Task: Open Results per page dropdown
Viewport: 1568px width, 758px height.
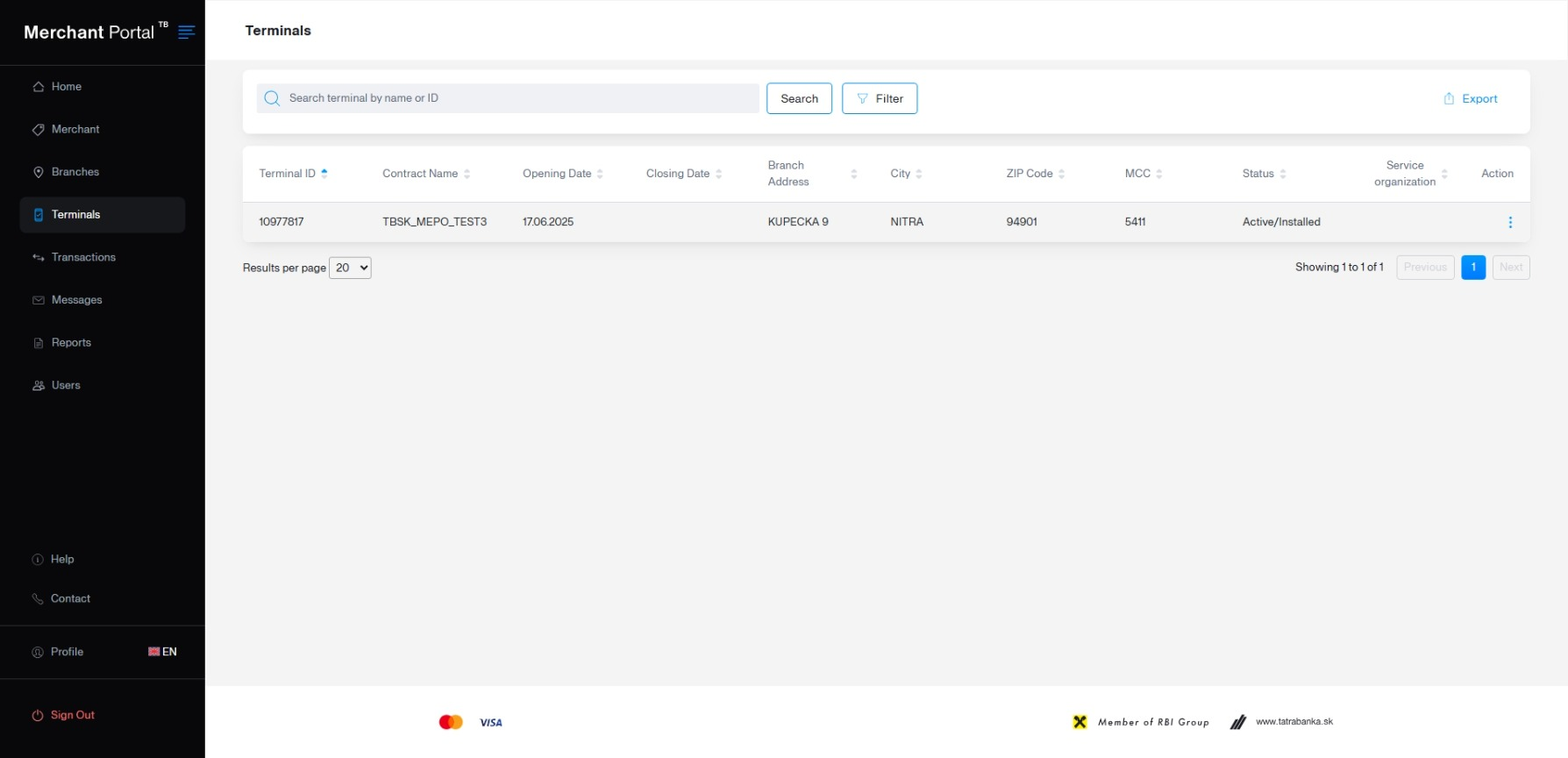Action: (x=350, y=268)
